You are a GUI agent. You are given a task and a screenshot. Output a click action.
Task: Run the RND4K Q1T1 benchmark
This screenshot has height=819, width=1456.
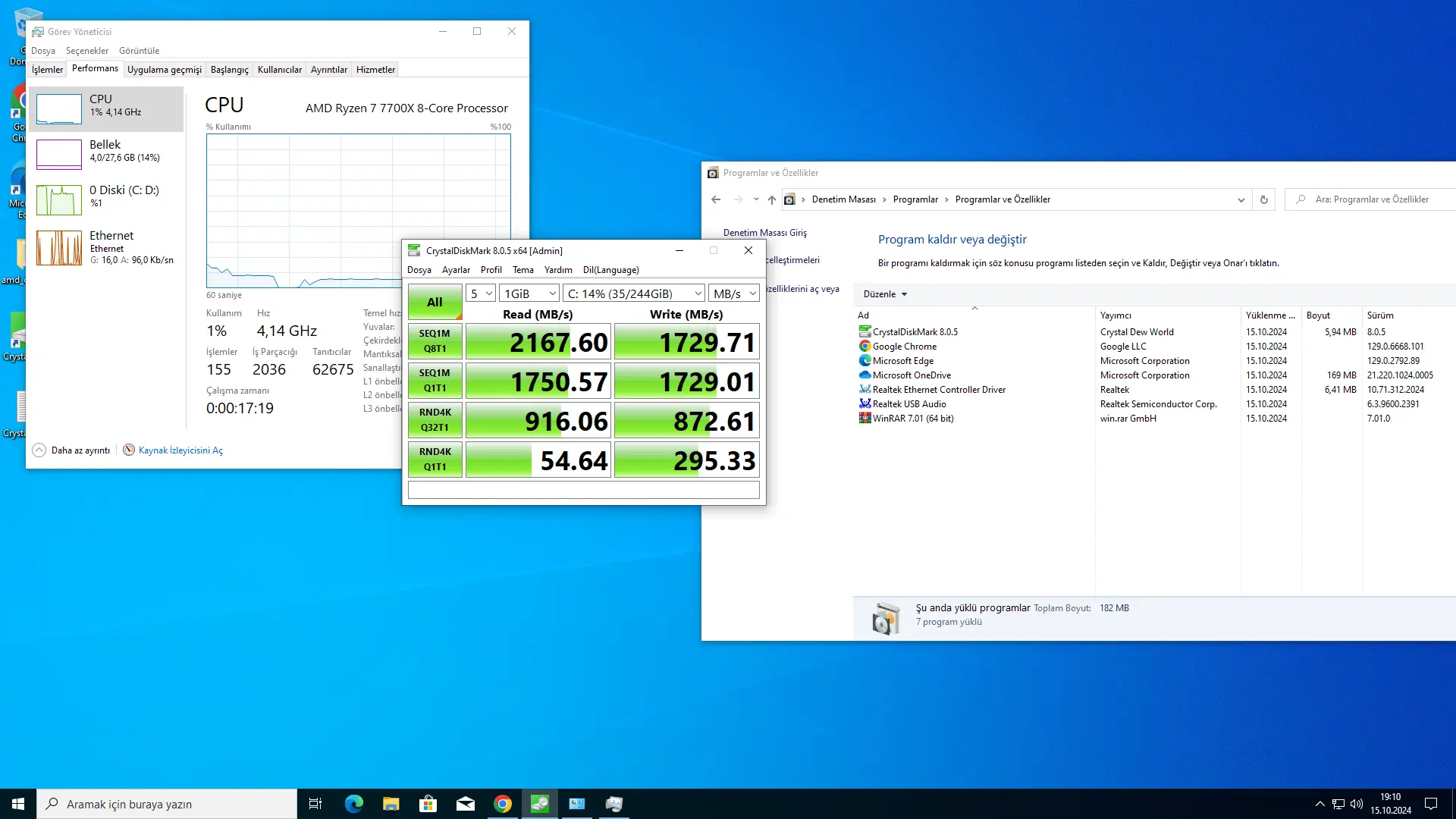pos(435,460)
